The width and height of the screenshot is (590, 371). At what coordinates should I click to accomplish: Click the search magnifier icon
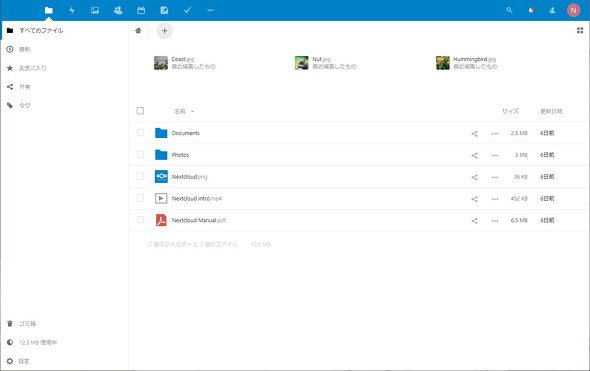coord(509,10)
